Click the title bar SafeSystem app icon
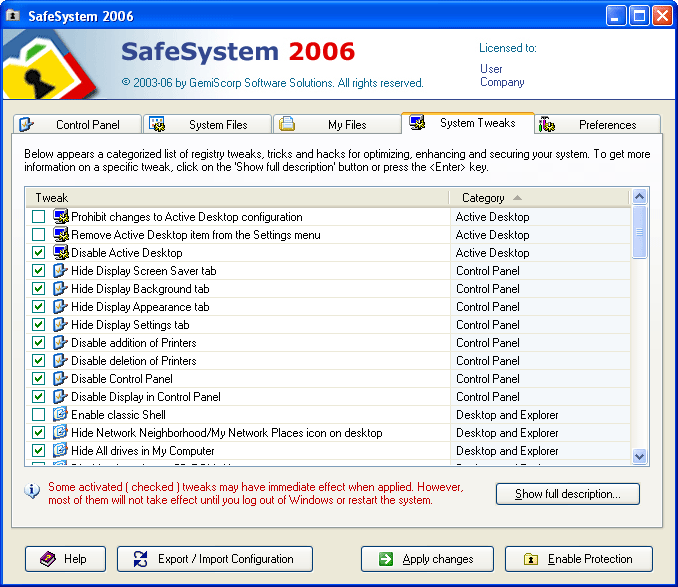 tap(13, 16)
